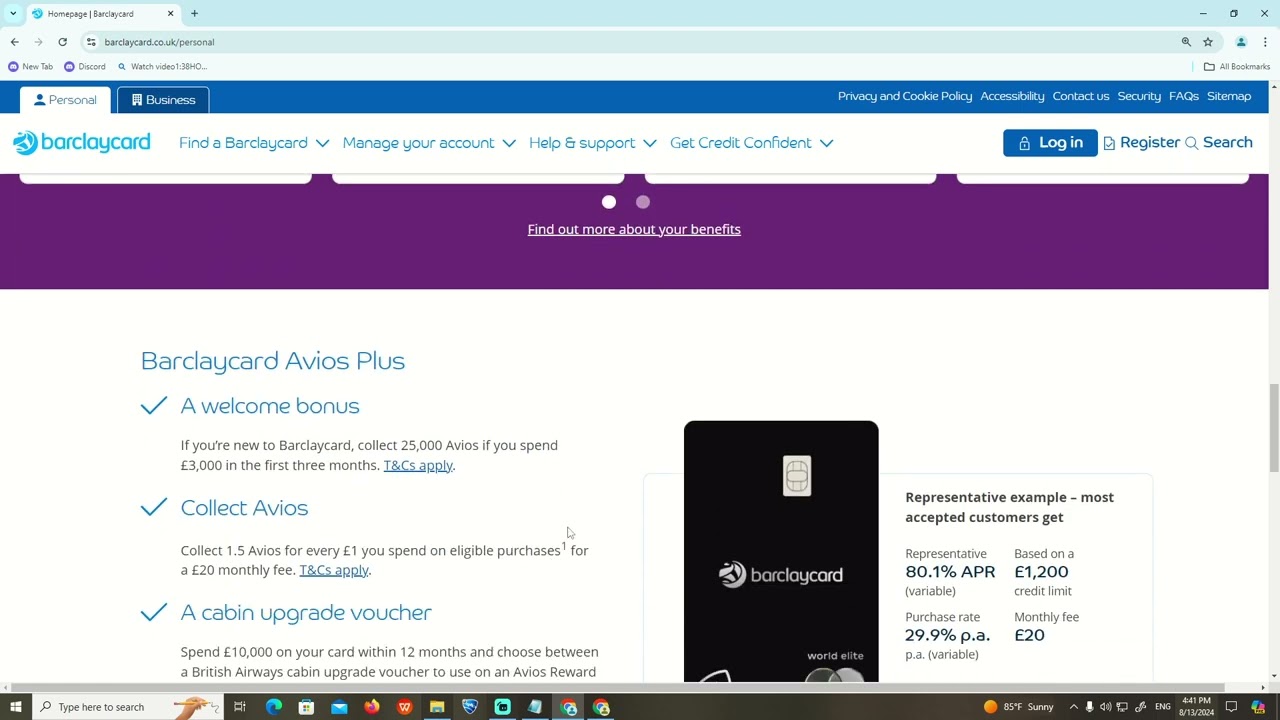The height and width of the screenshot is (720, 1280).
Task: Switch to the Business tab
Action: (x=163, y=100)
